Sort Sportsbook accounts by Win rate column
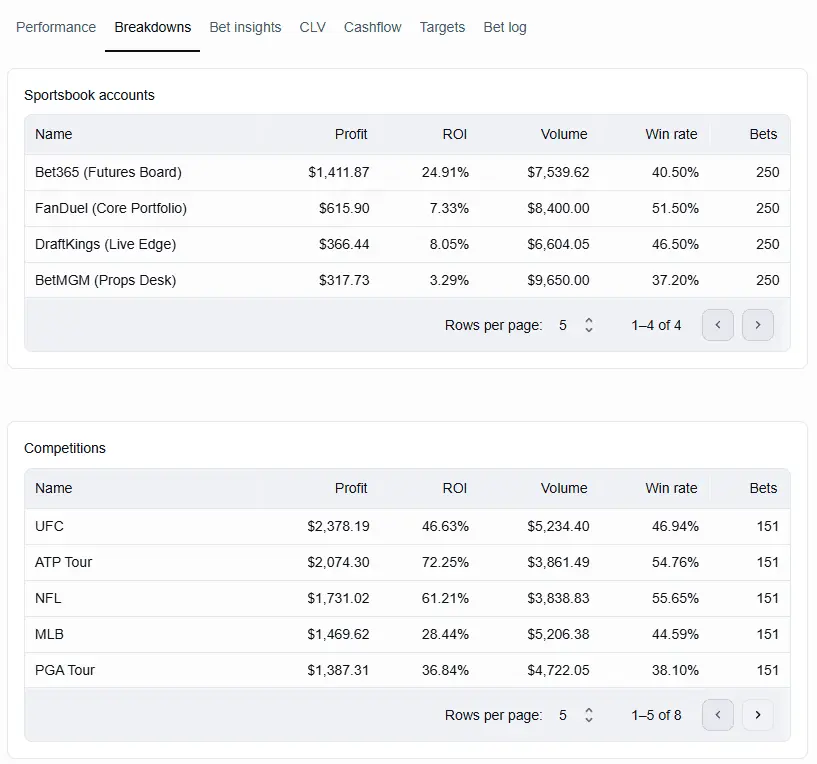This screenshot has height=764, width=817. pyautogui.click(x=671, y=134)
